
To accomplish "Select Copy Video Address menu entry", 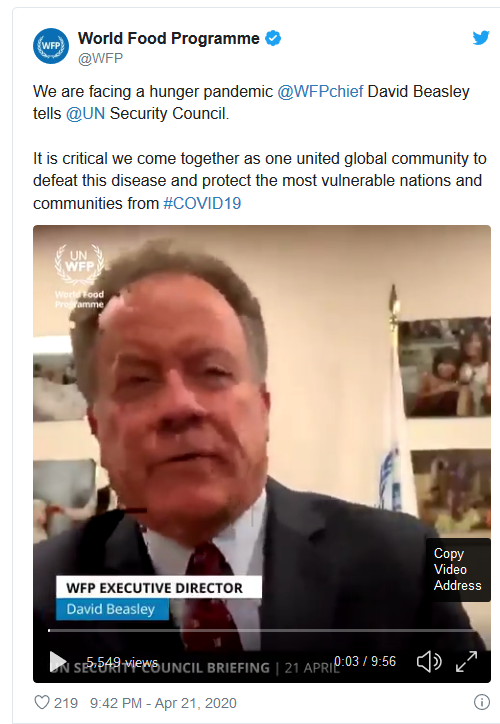I will click(458, 569).
